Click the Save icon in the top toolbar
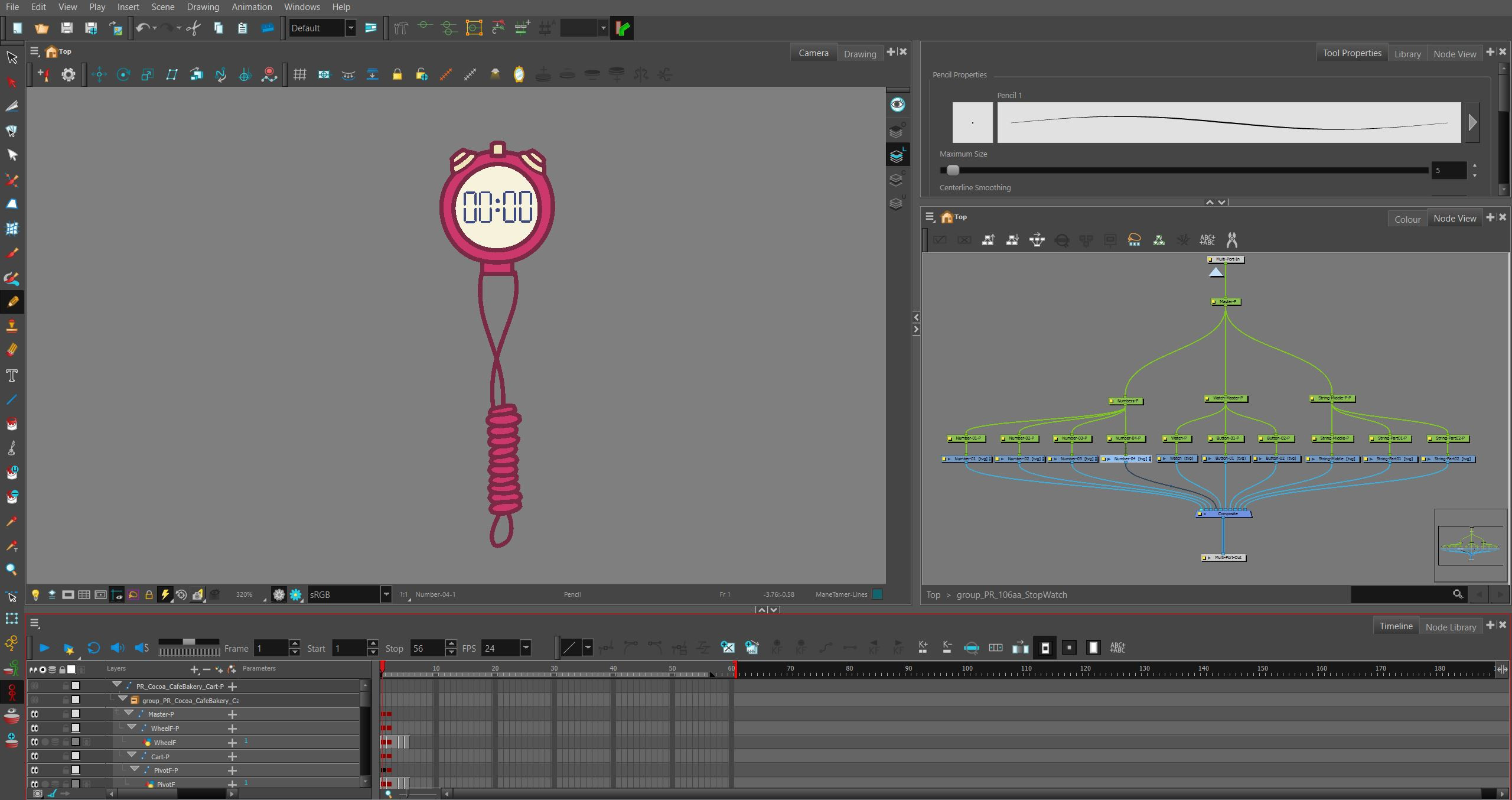Viewport: 1512px width, 800px height. (x=66, y=28)
